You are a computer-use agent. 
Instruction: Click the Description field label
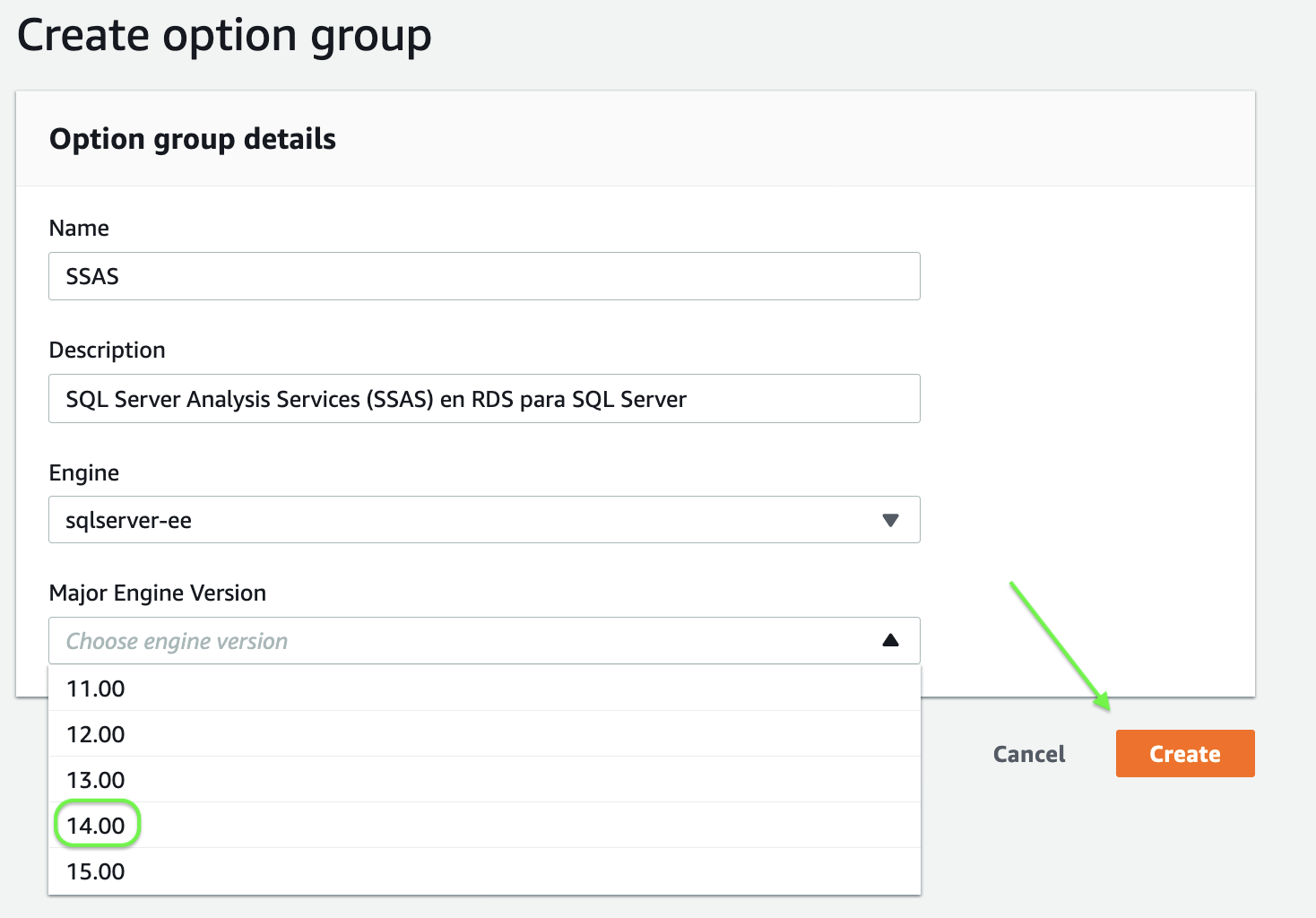[x=108, y=350]
